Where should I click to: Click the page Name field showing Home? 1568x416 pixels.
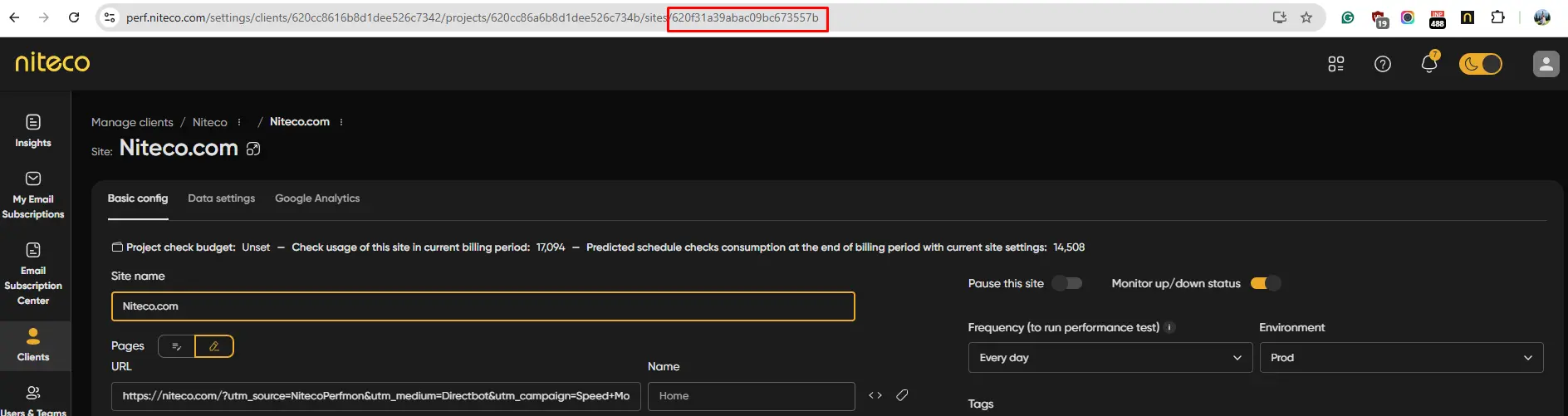pyautogui.click(x=752, y=396)
